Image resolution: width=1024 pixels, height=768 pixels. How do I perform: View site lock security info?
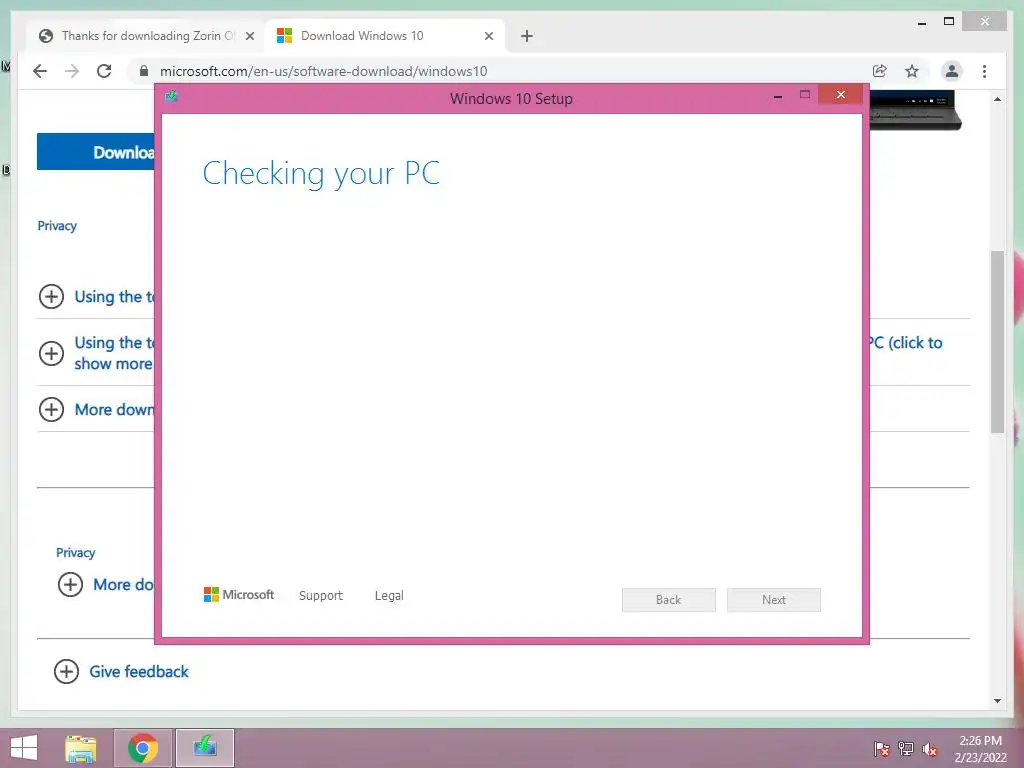[x=144, y=71]
